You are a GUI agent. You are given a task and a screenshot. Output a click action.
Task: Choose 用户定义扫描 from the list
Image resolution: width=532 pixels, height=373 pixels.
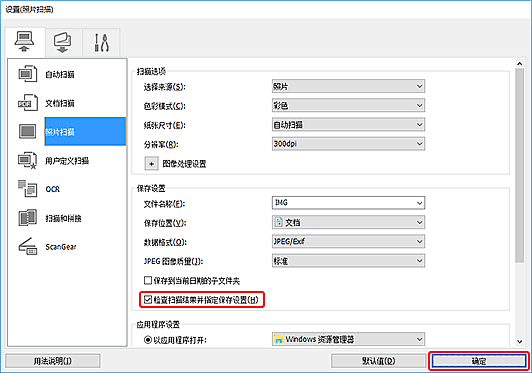tap(67, 161)
